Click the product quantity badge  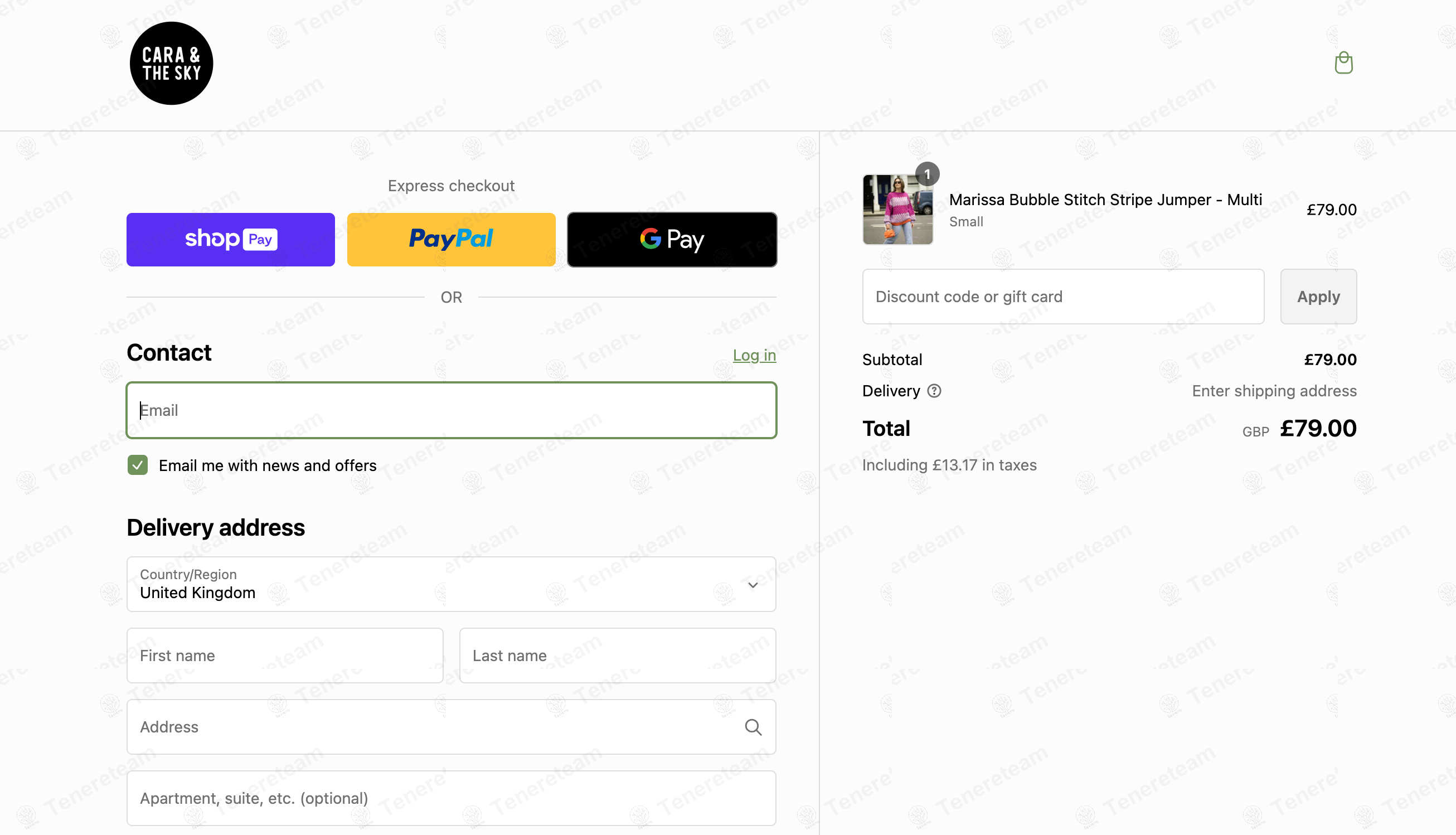click(x=926, y=174)
